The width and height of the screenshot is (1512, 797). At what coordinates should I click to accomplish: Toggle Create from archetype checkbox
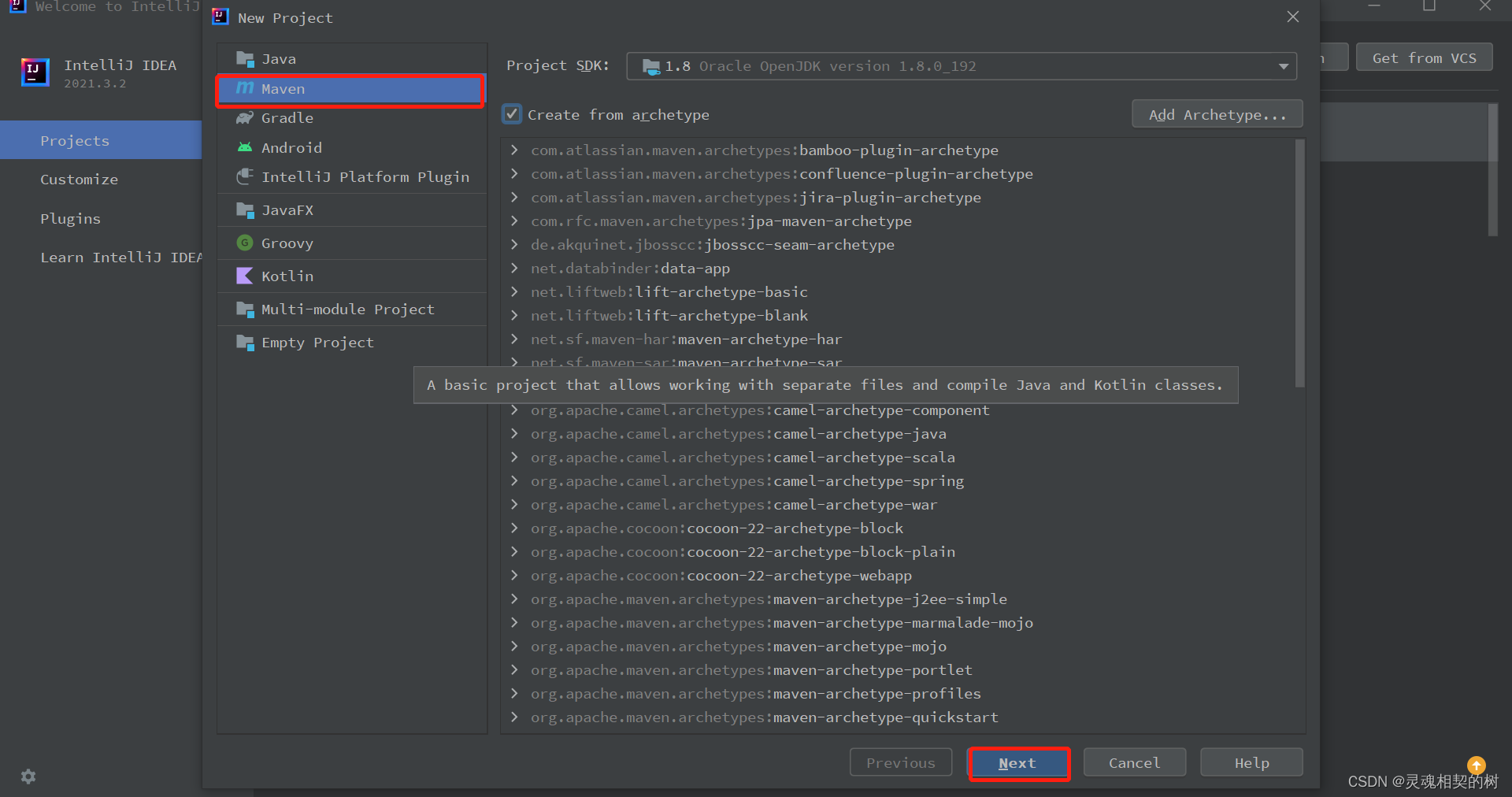click(x=512, y=114)
